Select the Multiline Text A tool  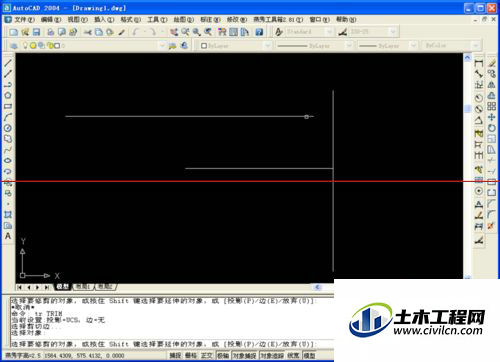click(8, 236)
